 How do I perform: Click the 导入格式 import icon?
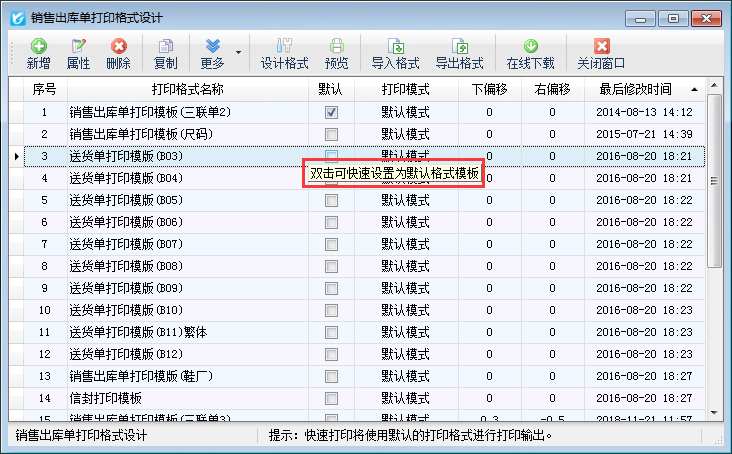point(395,46)
